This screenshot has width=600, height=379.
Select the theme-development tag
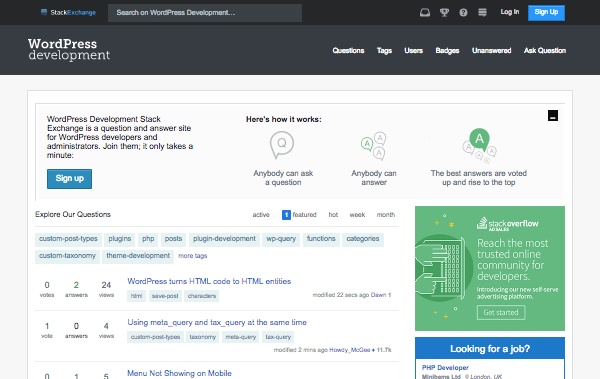coord(138,256)
